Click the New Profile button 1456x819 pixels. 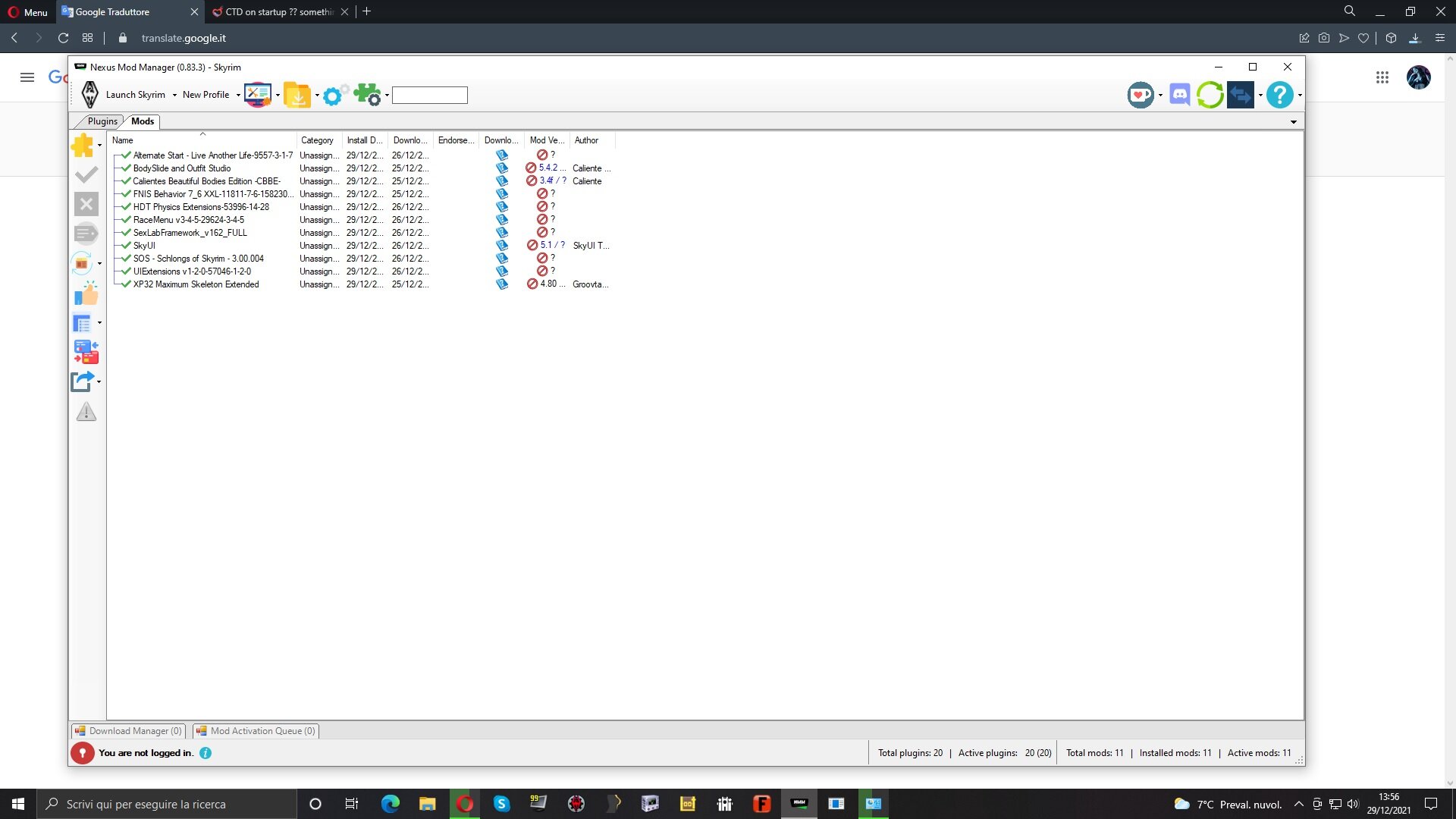[x=206, y=95]
